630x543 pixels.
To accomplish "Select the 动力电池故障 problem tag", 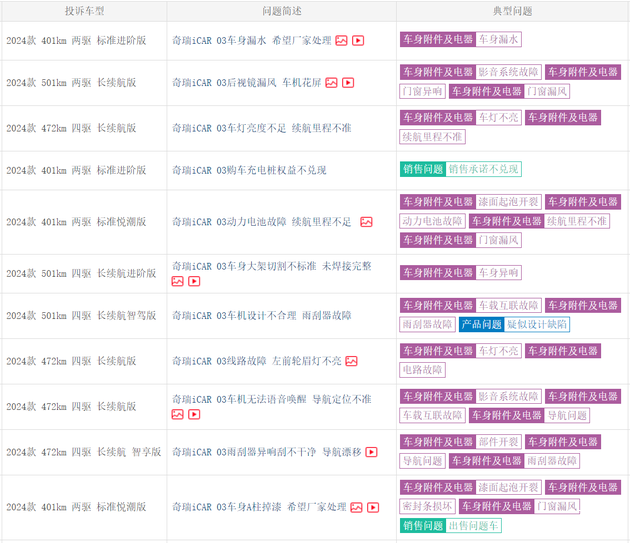I will tap(434, 221).
